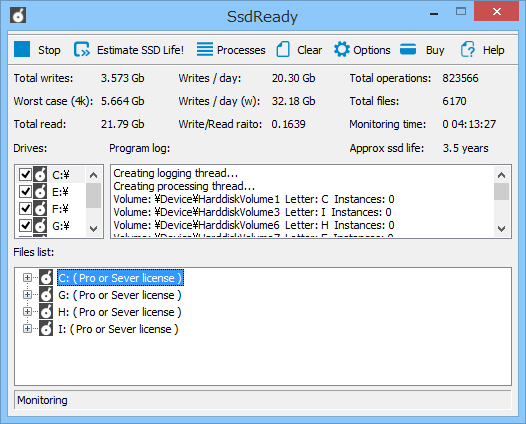Open the Options toolbar label
Screen dimensions: 526x424
tap(372, 50)
